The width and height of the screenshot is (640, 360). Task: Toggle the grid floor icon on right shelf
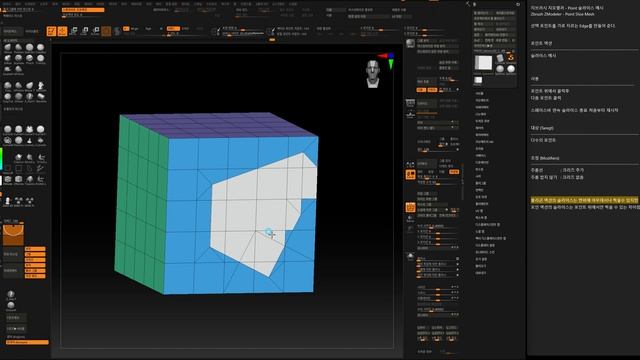click(x=410, y=103)
